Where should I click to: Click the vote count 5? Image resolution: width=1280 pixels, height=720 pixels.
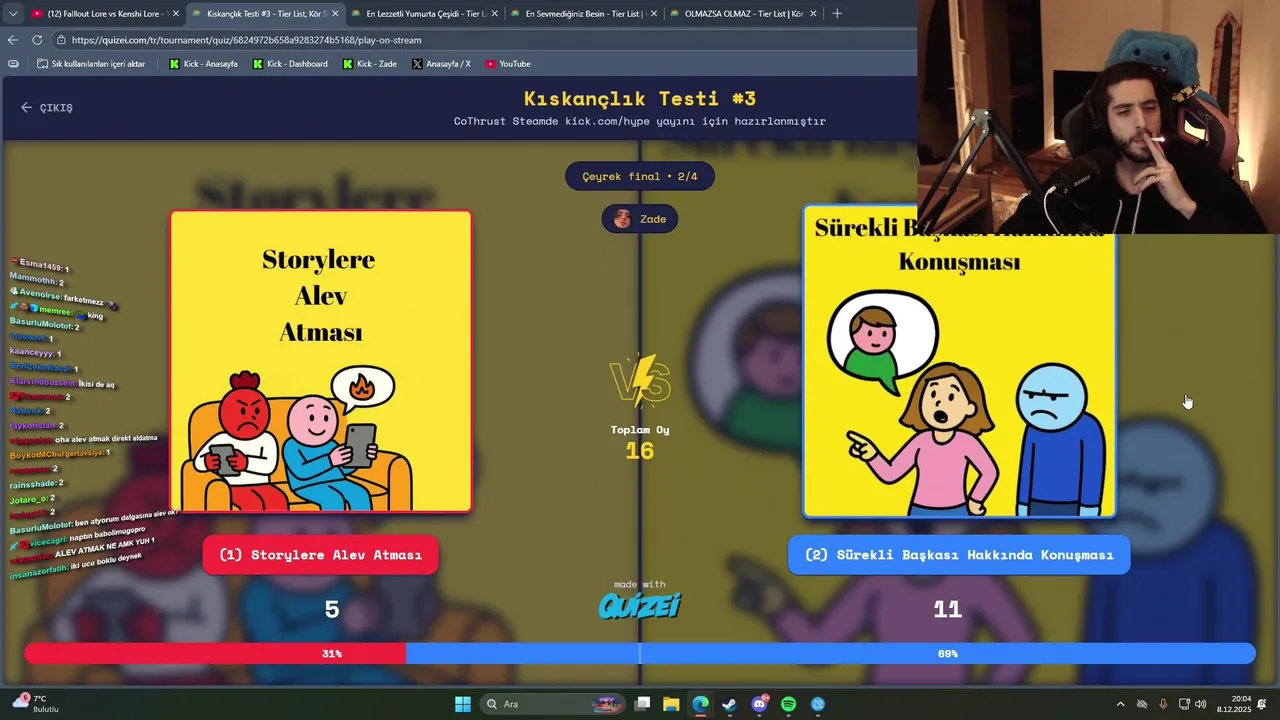(332, 609)
